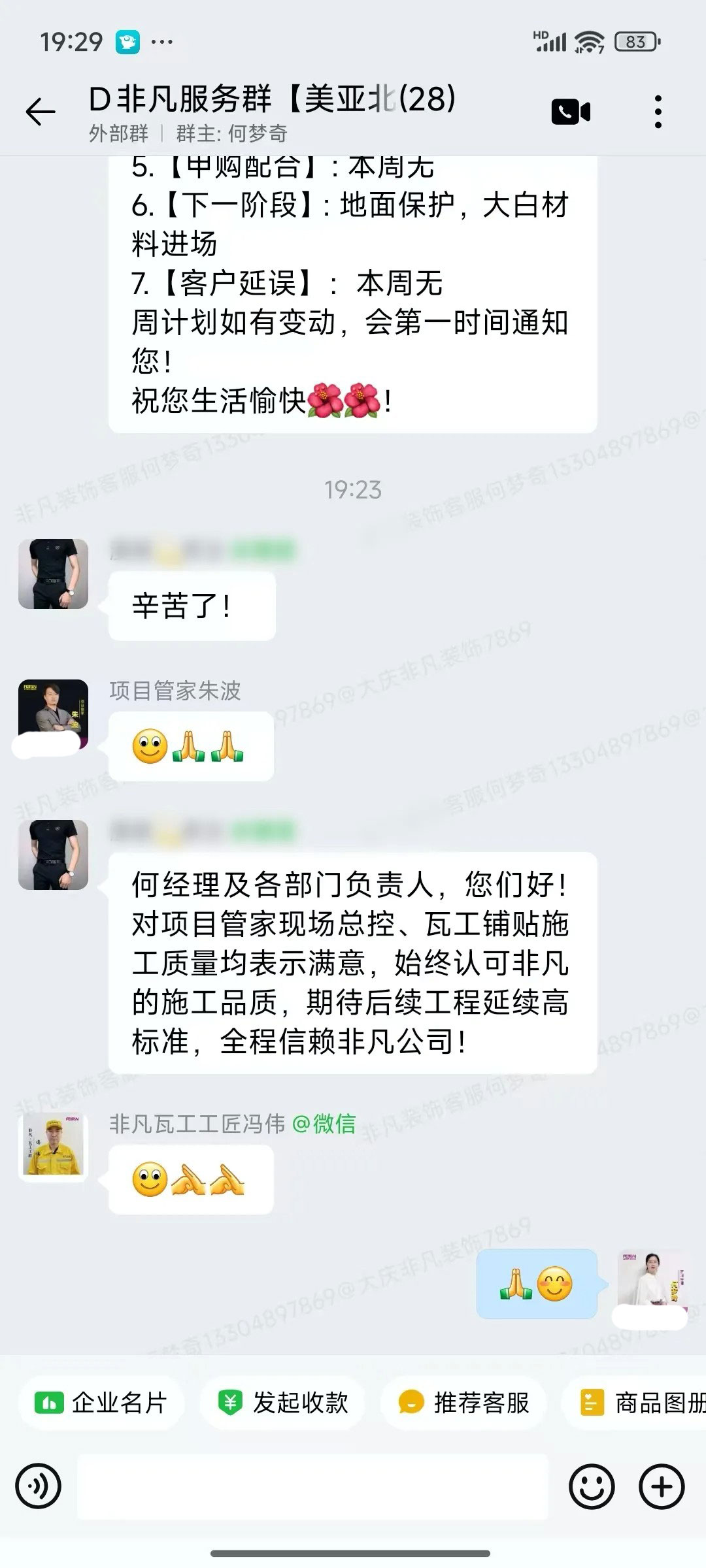Open the black-shirt customer's avatar above 辛苦了

click(53, 574)
